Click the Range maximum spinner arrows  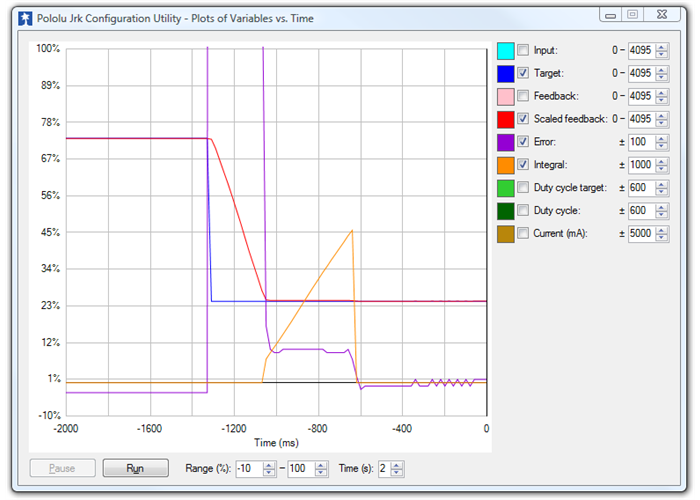coord(322,468)
